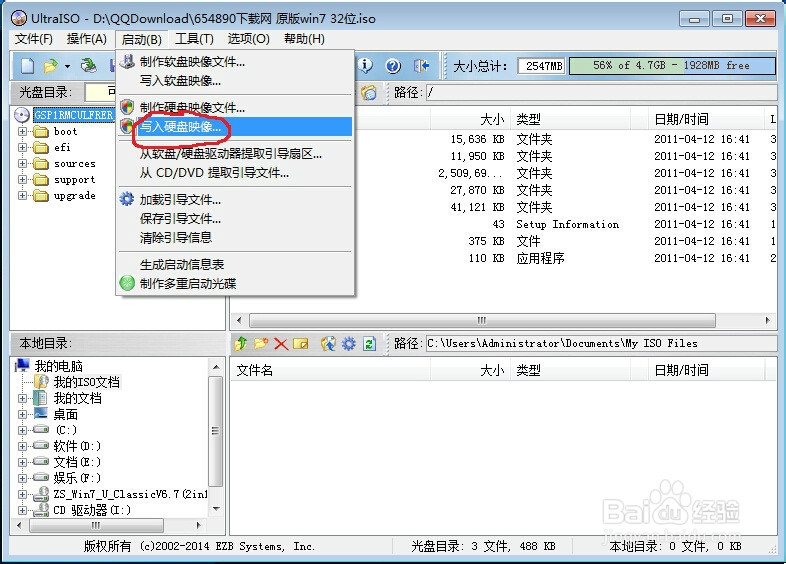Viewport: 786px width, 564px height.
Task: Click upper 日期/时间 column header
Action: click(706, 119)
